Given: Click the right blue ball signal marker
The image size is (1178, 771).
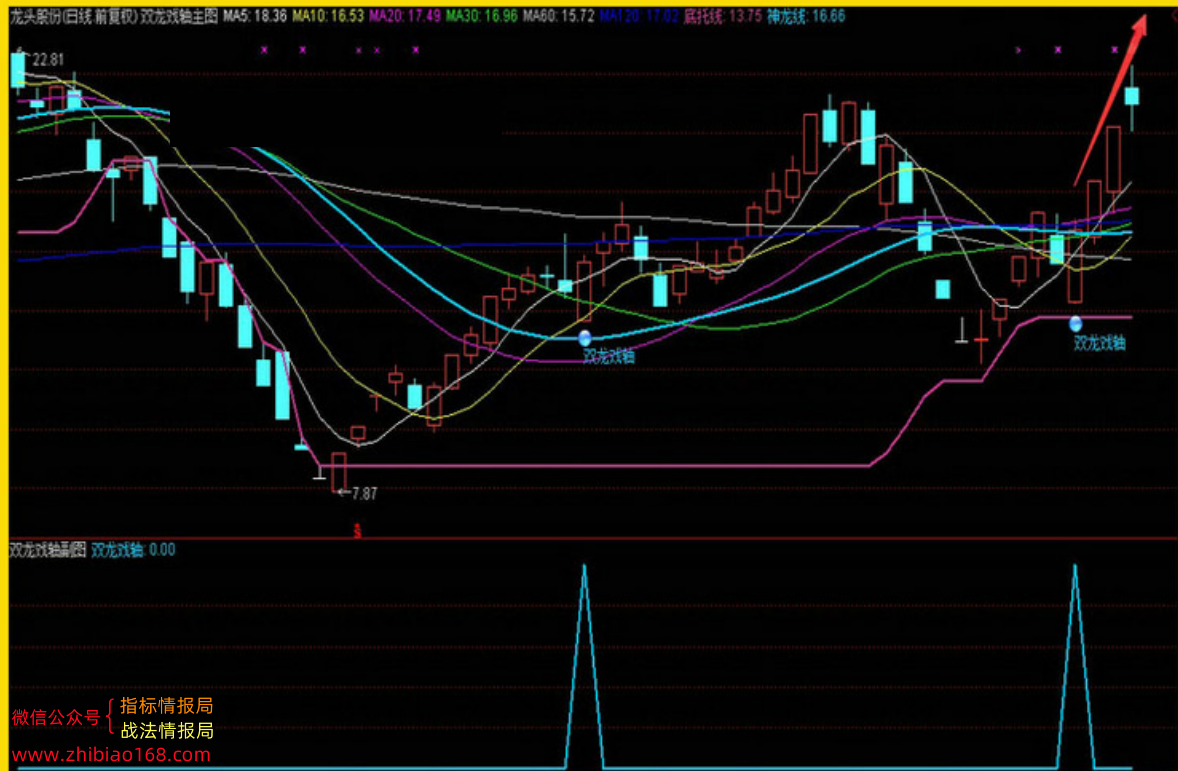Looking at the screenshot, I should tap(1075, 324).
